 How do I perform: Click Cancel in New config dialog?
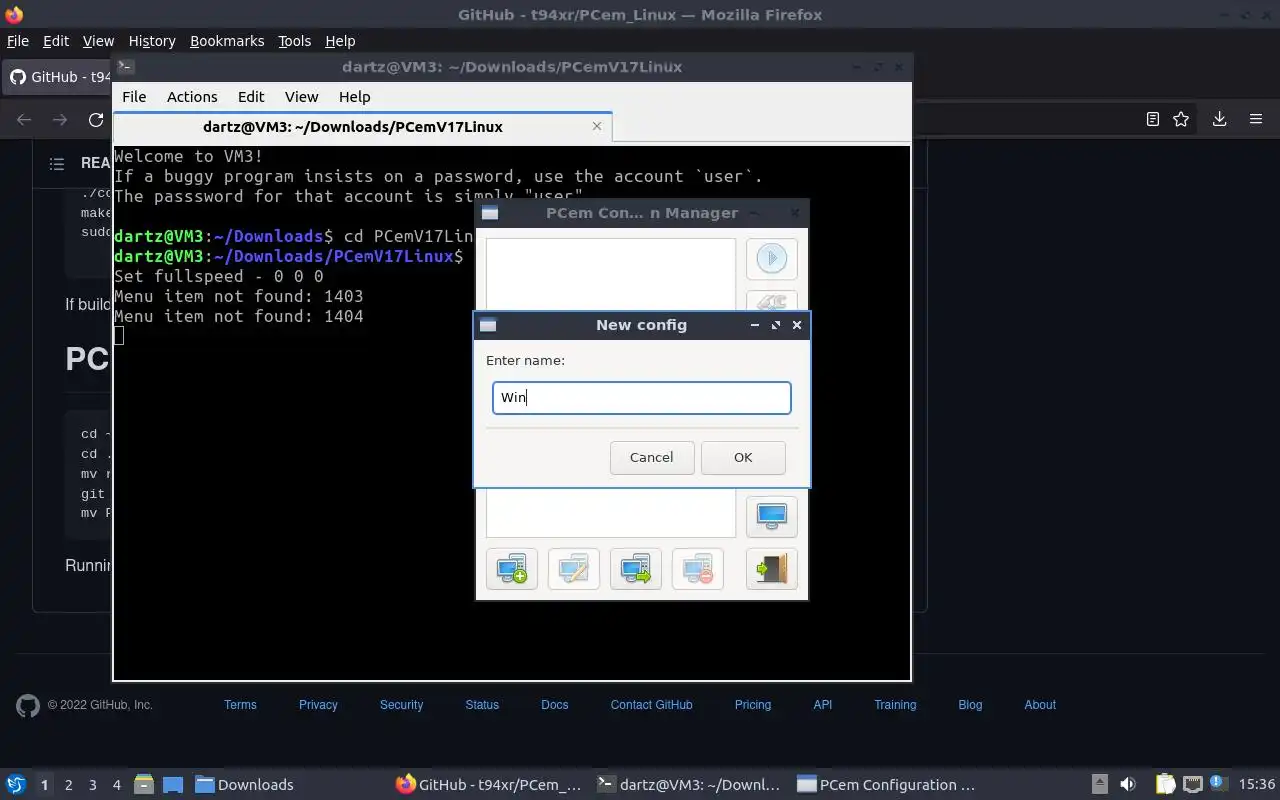click(x=651, y=457)
